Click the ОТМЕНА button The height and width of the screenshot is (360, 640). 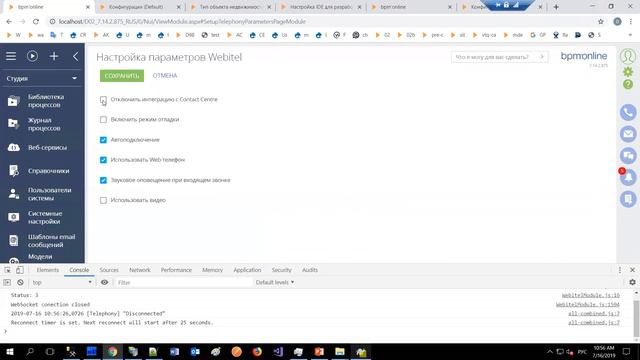click(x=165, y=76)
